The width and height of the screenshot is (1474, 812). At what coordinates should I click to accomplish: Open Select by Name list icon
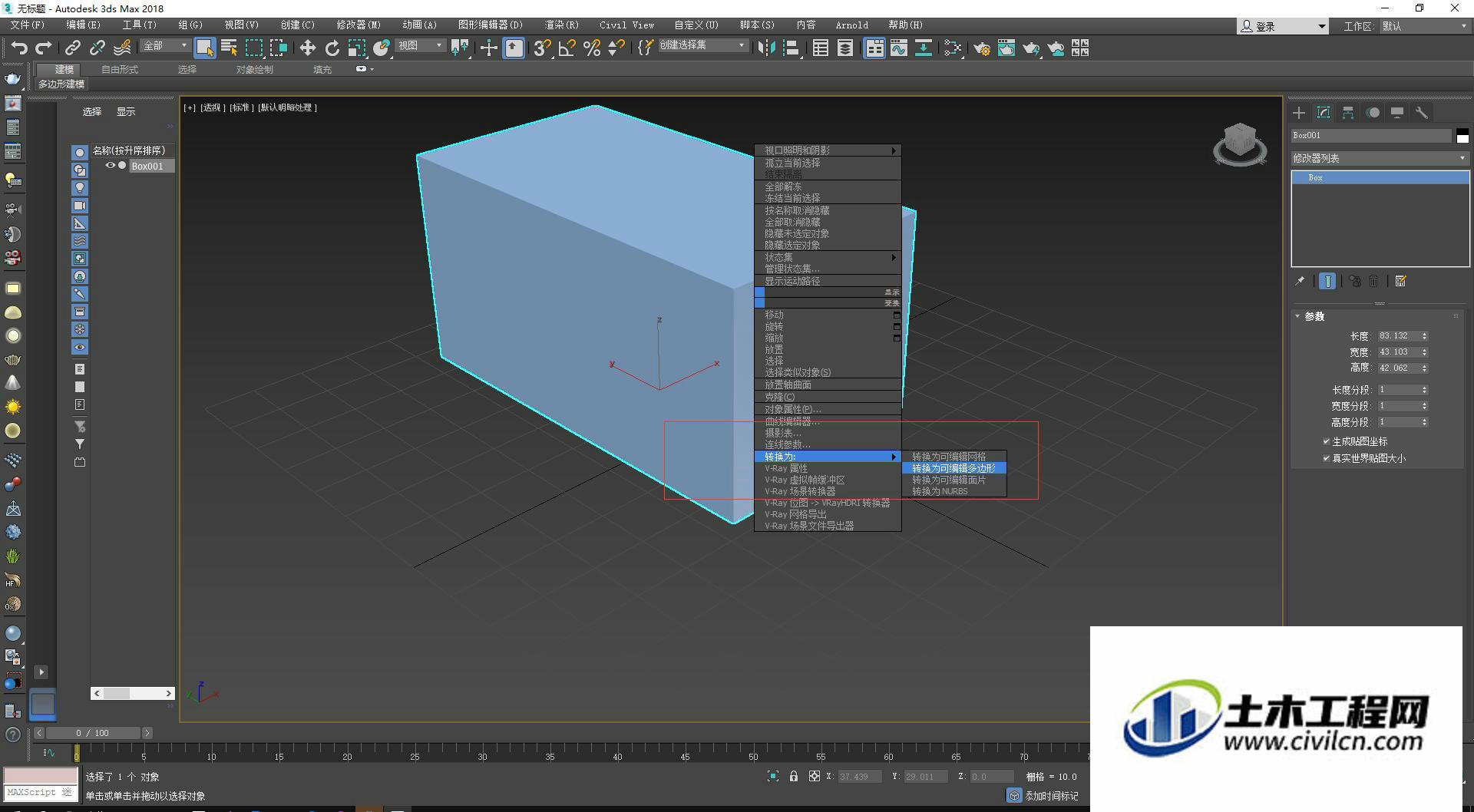click(x=229, y=48)
